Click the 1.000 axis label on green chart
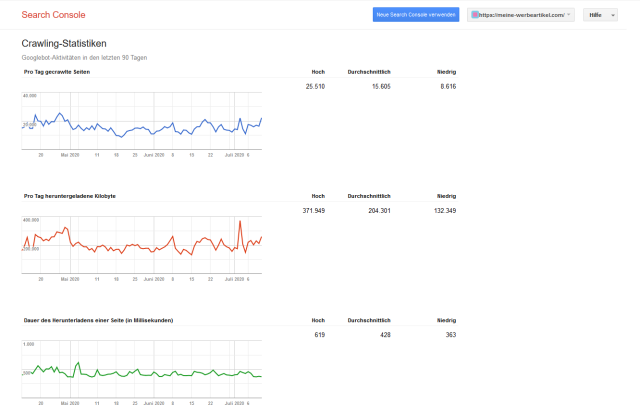640x416 pixels. coord(29,344)
